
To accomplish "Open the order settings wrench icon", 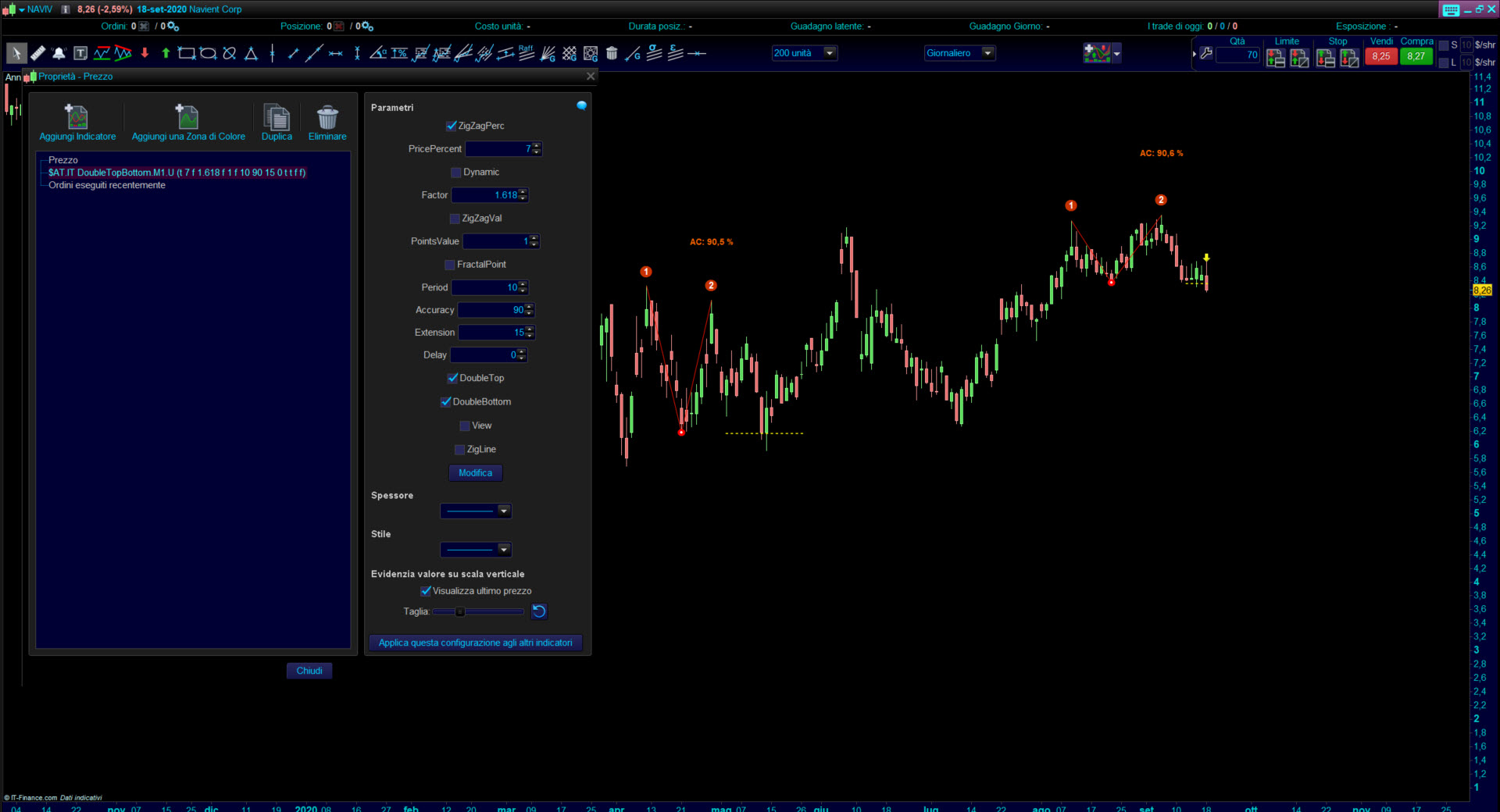I will (1206, 54).
